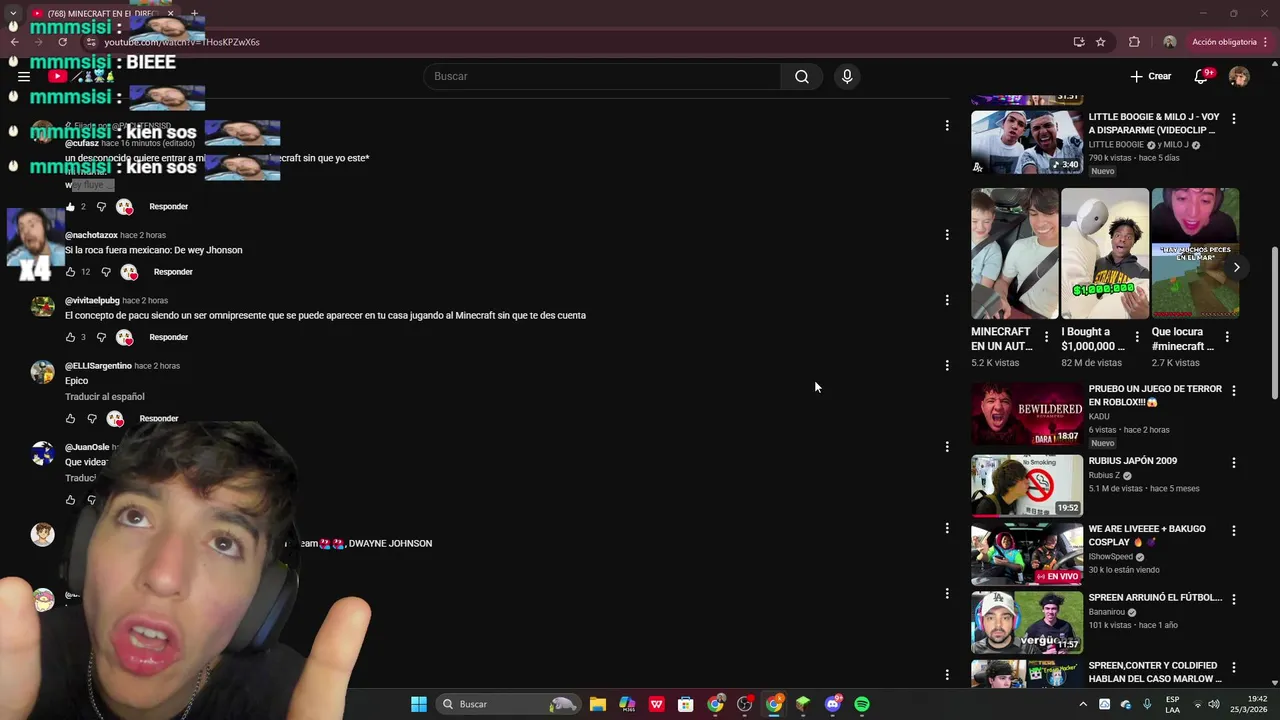Launch File Explorer from the taskbar
Image resolution: width=1280 pixels, height=720 pixels.
click(598, 704)
